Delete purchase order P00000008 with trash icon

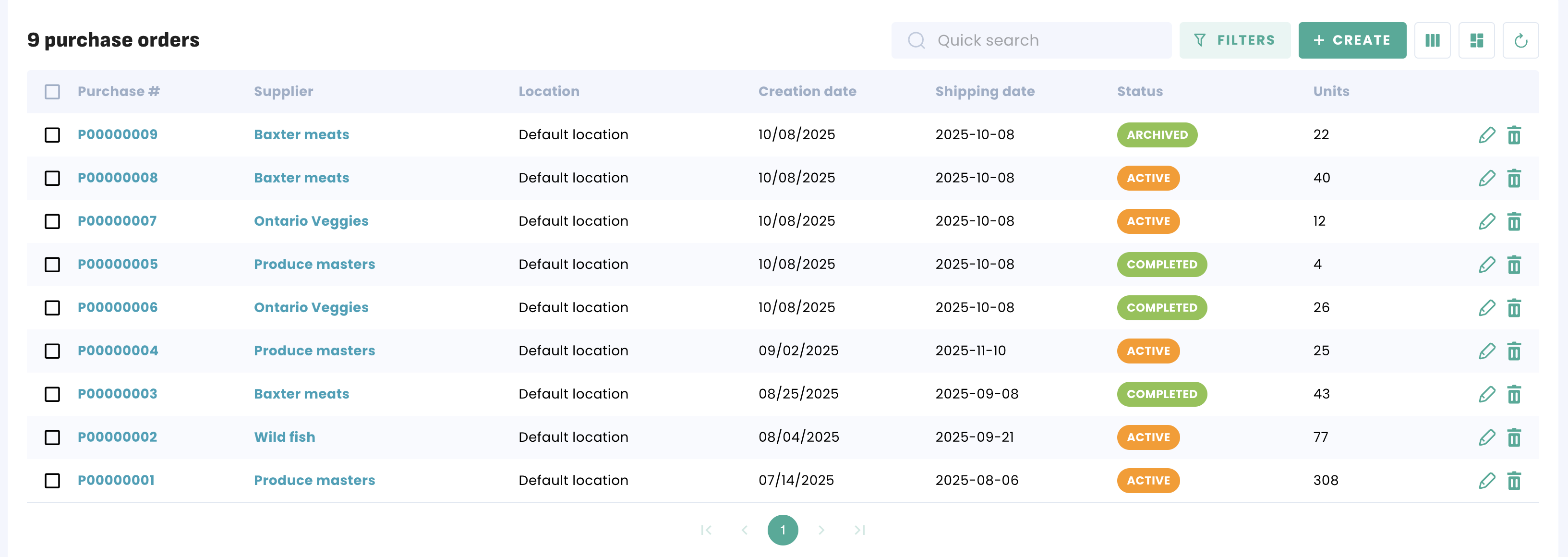[1513, 178]
